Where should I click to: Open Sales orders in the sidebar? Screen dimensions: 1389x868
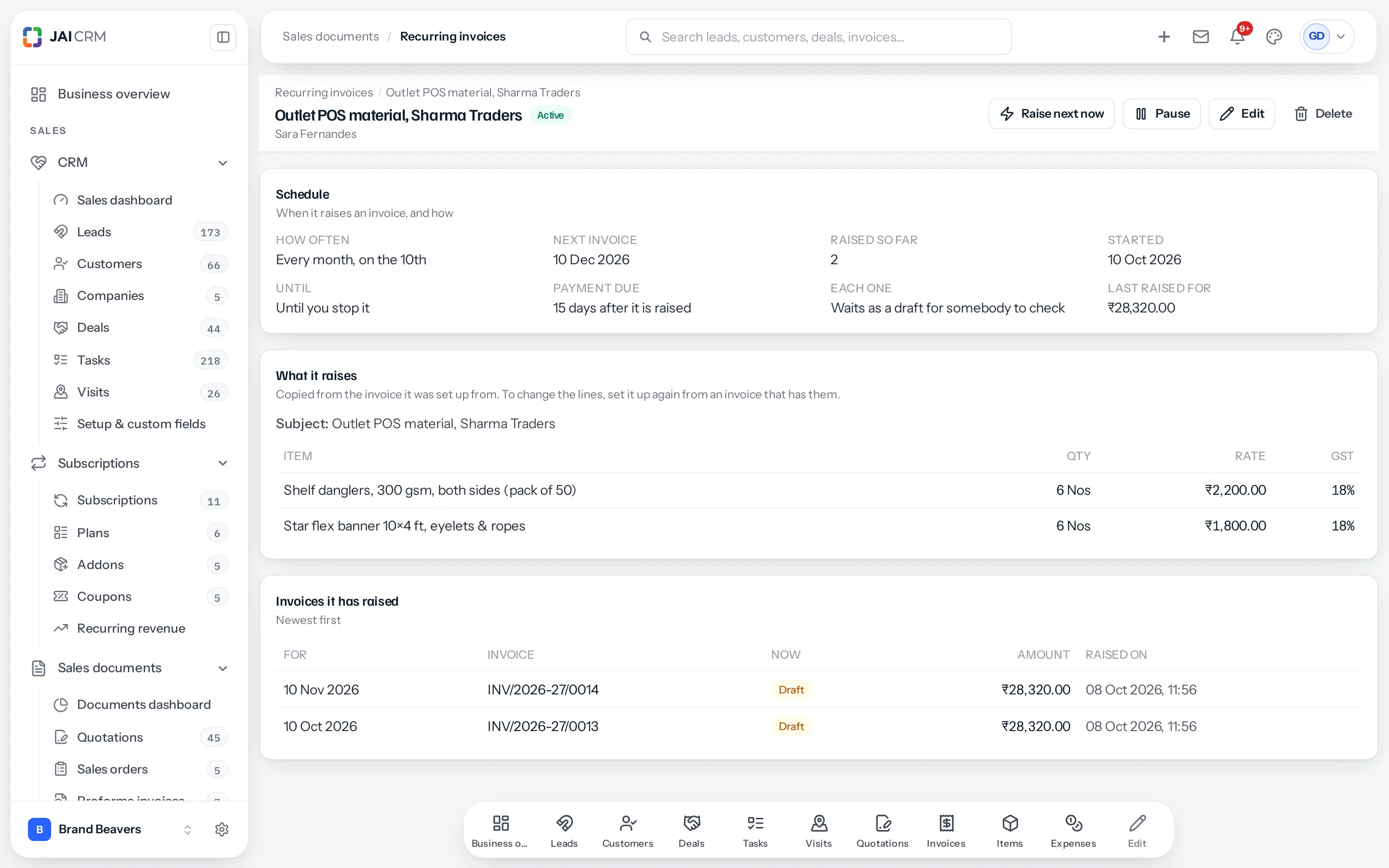click(141, 769)
